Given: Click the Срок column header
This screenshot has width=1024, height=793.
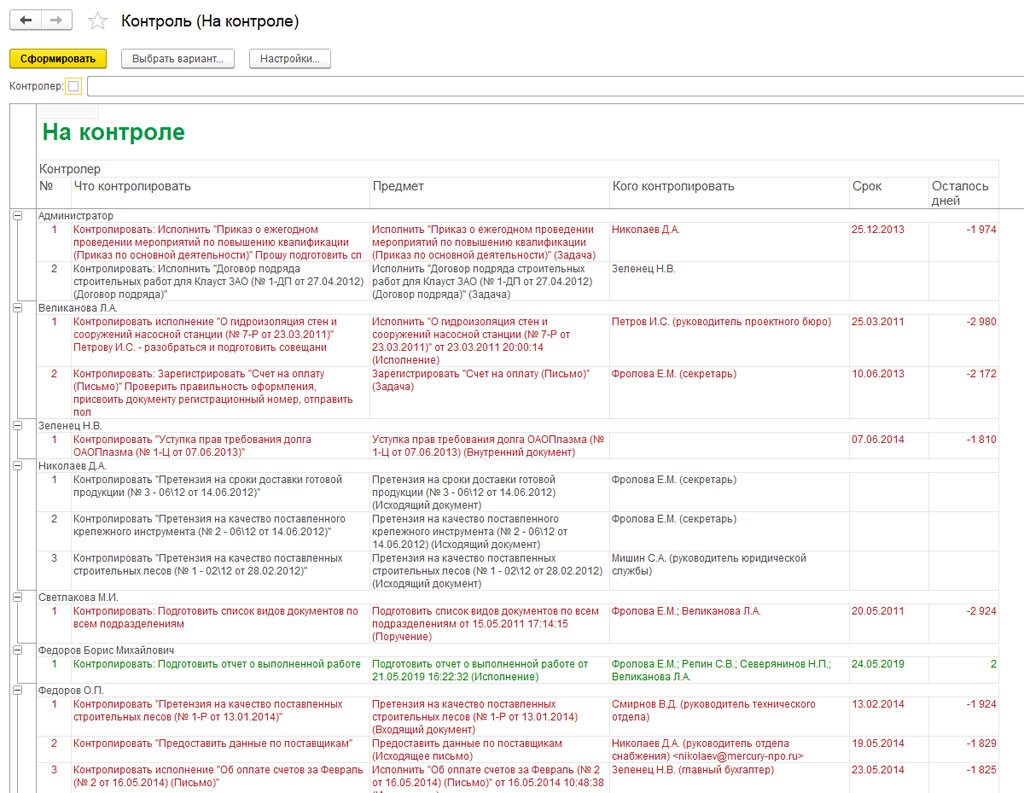Looking at the screenshot, I should click(867, 187).
